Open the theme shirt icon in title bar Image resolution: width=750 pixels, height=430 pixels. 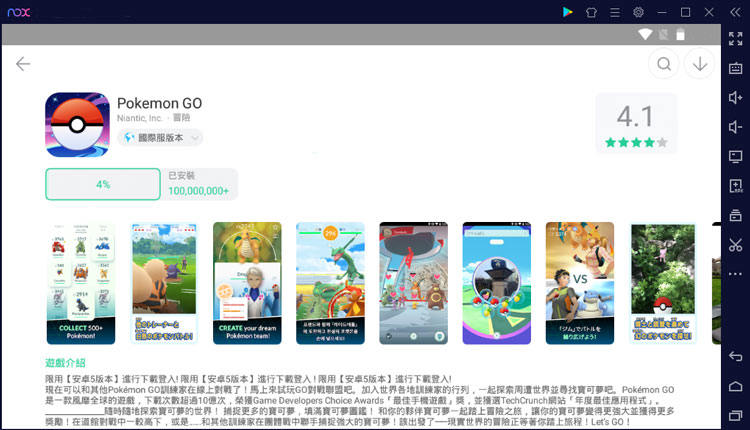pyautogui.click(x=591, y=12)
